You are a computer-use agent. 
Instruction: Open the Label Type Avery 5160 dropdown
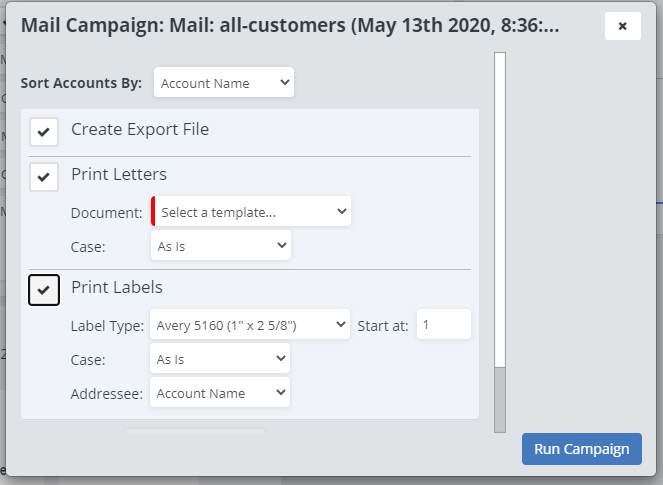click(249, 325)
